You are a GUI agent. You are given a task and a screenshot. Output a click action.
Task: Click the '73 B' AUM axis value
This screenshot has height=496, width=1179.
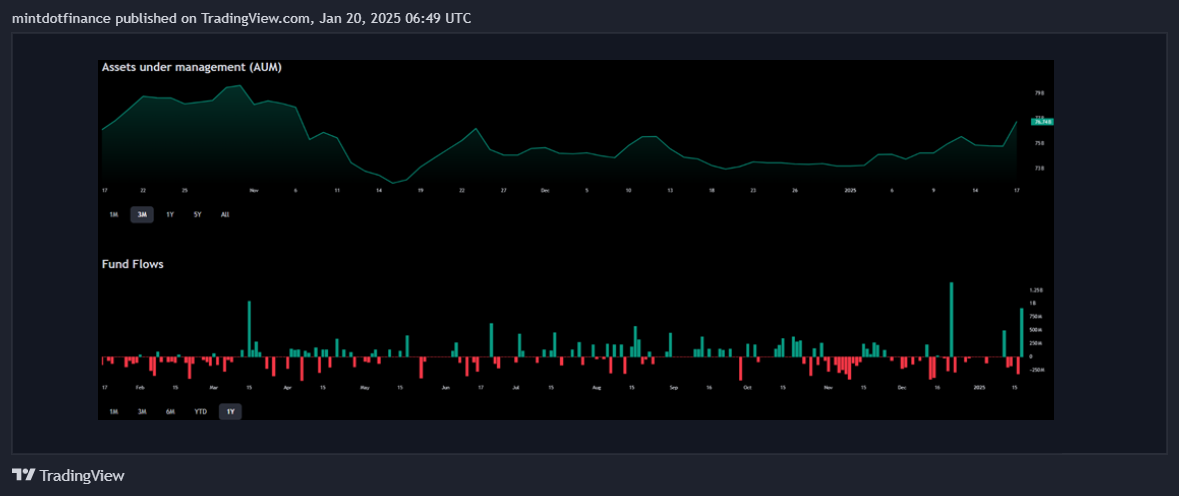click(x=1039, y=168)
